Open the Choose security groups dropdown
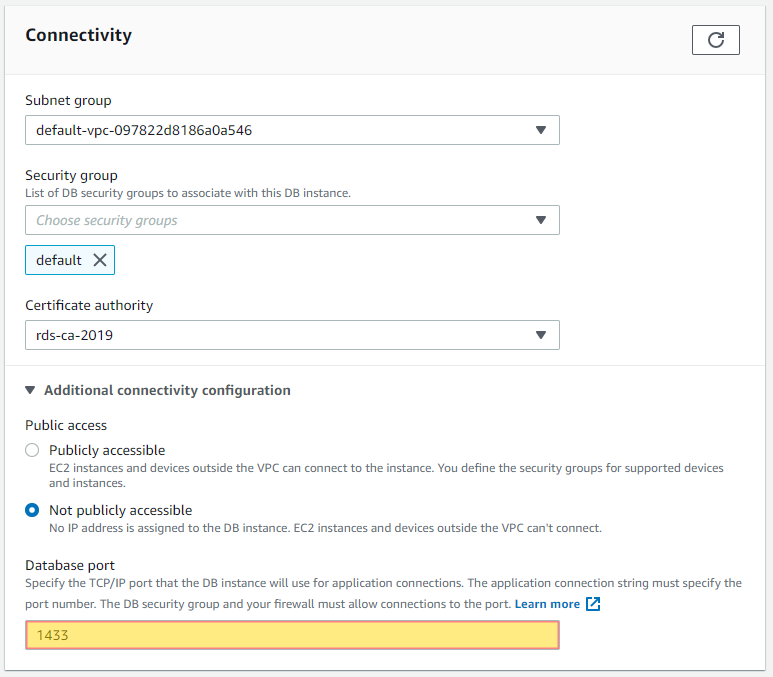 coord(292,220)
